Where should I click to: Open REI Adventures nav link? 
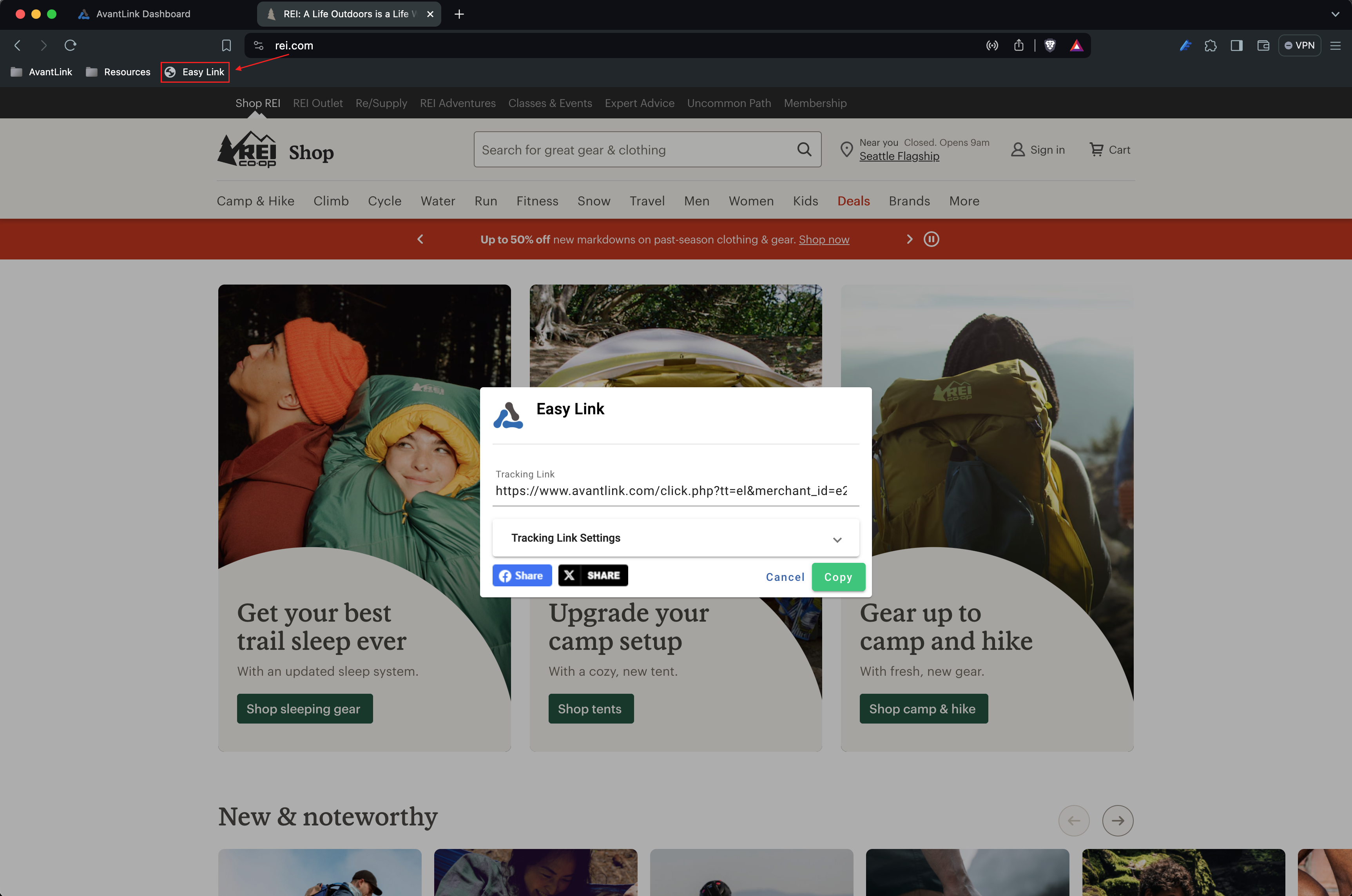(x=457, y=103)
